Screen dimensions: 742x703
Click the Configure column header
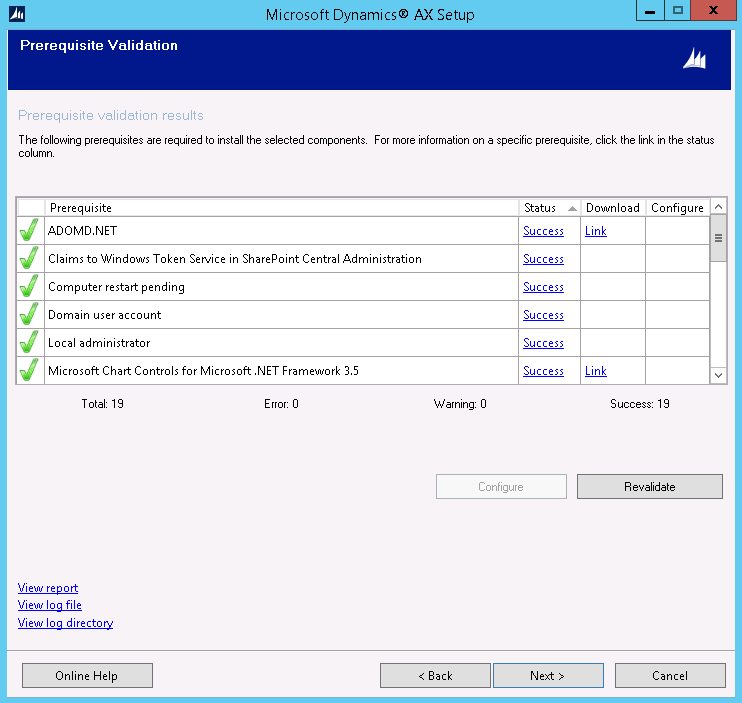tap(678, 208)
